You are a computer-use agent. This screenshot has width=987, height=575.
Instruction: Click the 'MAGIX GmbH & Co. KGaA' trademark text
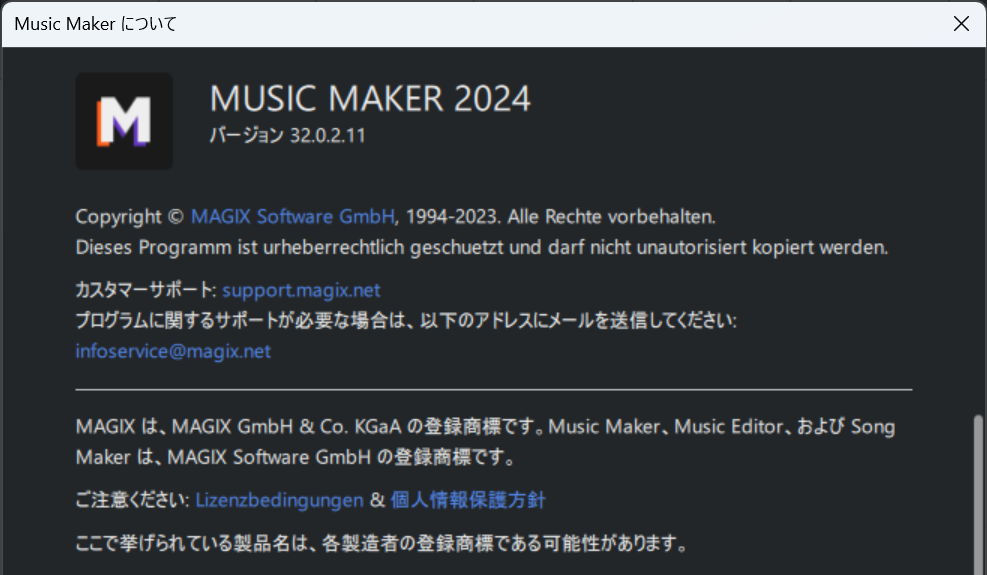pos(286,427)
